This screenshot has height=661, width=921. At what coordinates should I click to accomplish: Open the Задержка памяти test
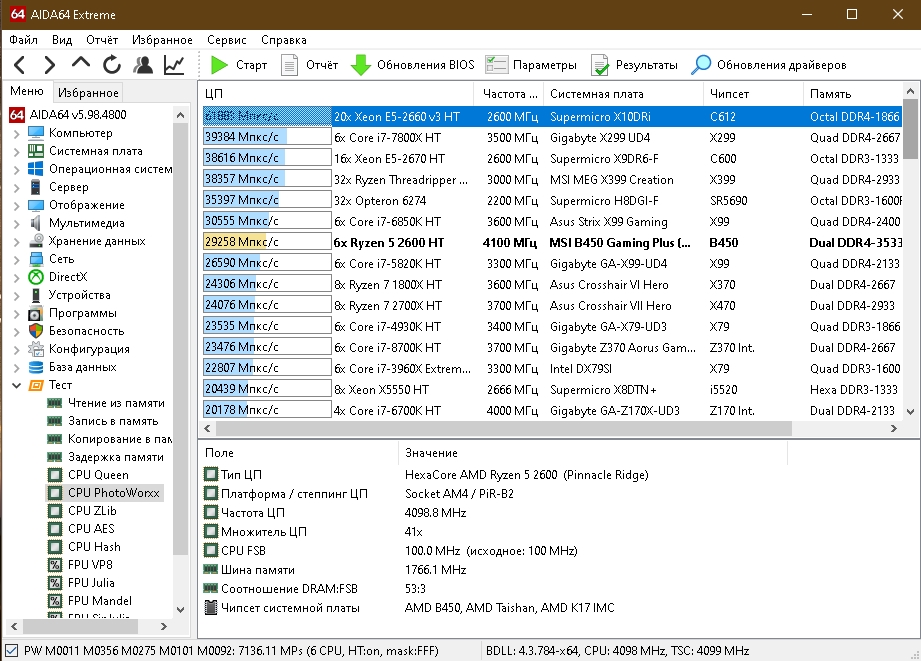pos(116,457)
